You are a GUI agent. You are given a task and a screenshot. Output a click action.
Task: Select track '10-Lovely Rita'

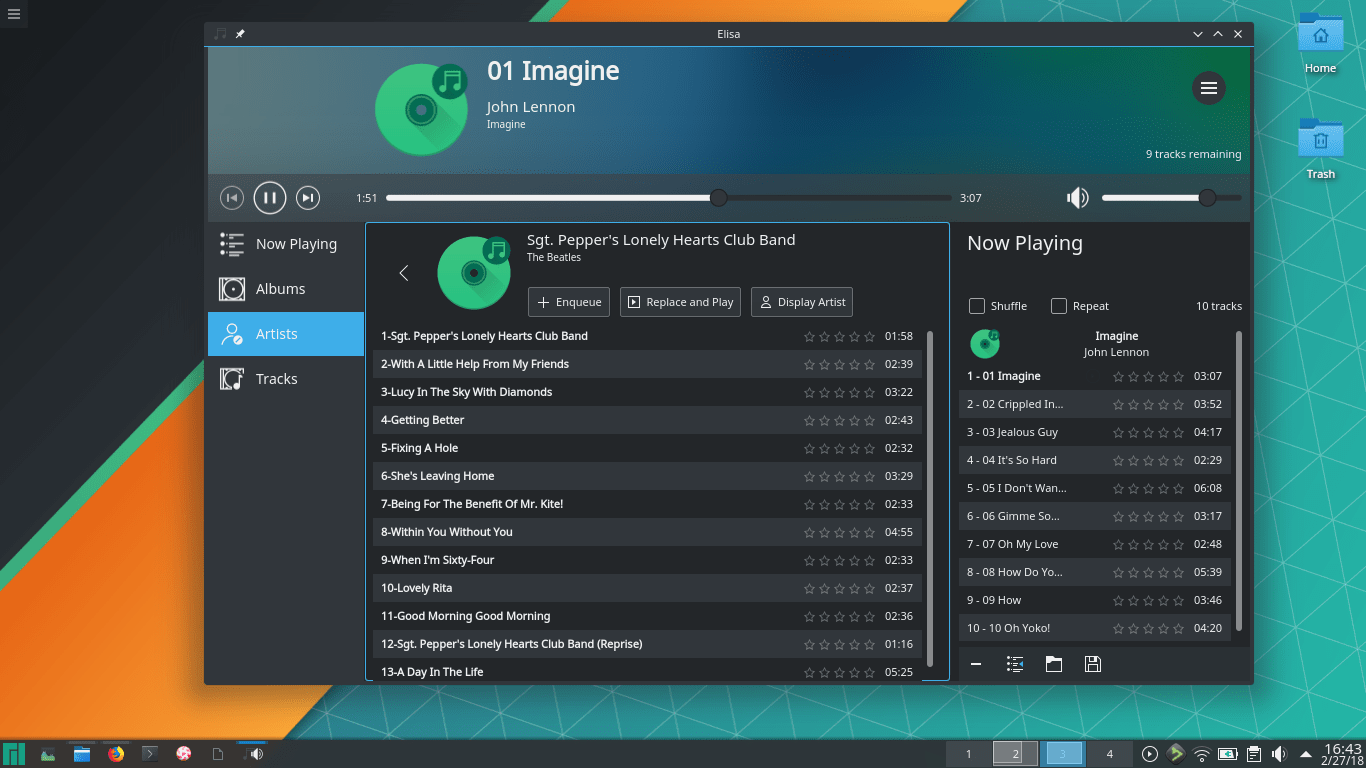coord(648,588)
